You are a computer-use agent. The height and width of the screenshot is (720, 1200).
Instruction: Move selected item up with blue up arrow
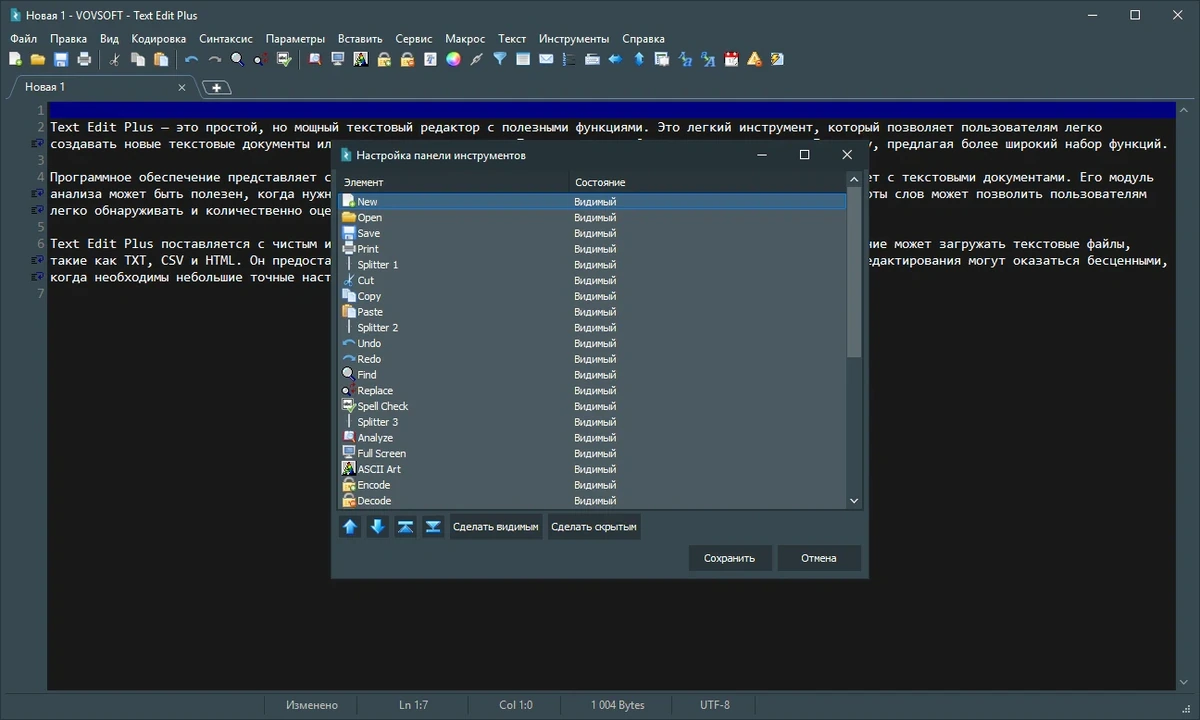pyautogui.click(x=350, y=527)
